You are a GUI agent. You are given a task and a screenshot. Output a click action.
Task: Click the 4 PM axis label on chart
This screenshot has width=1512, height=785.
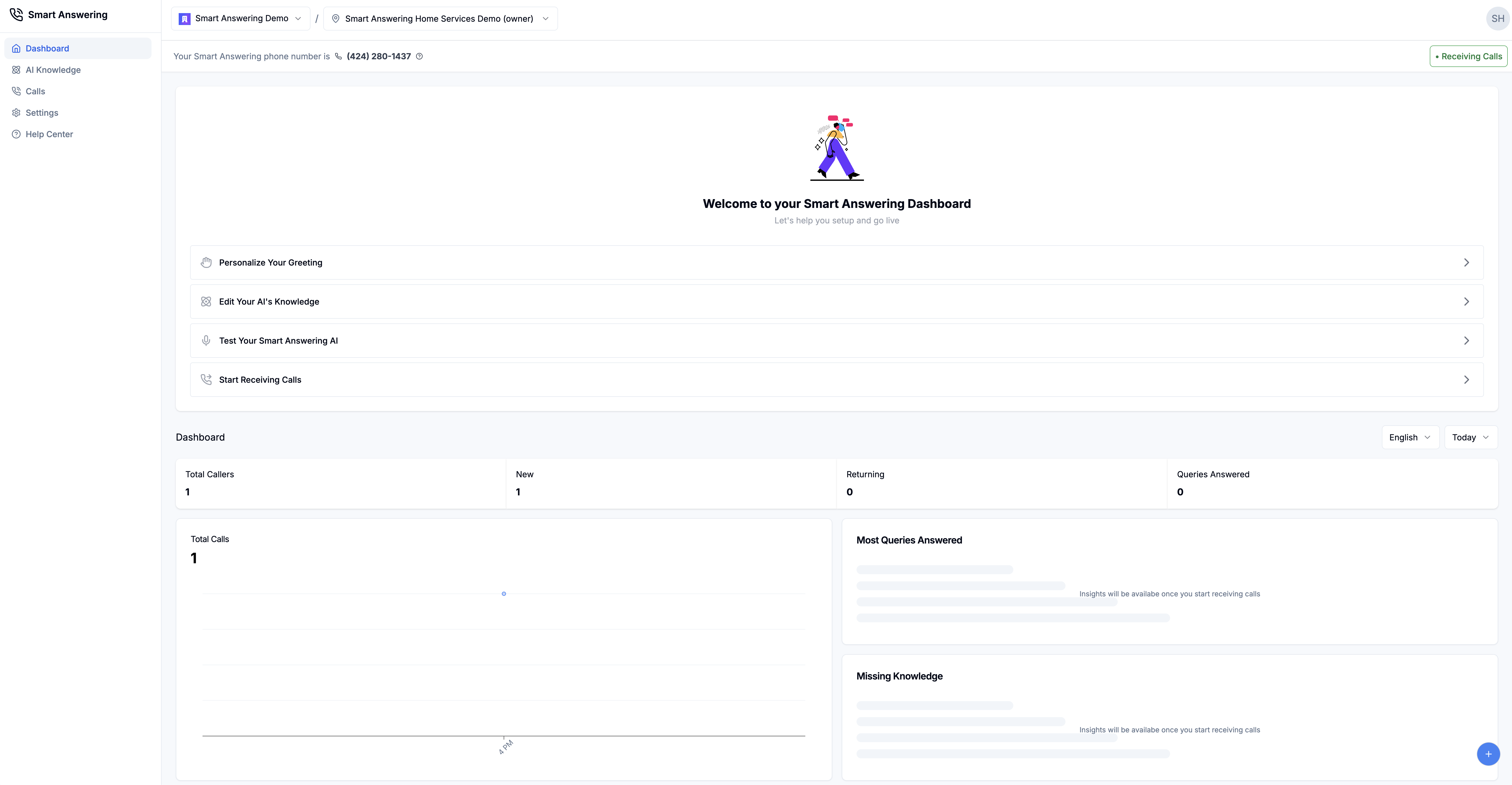click(x=506, y=747)
